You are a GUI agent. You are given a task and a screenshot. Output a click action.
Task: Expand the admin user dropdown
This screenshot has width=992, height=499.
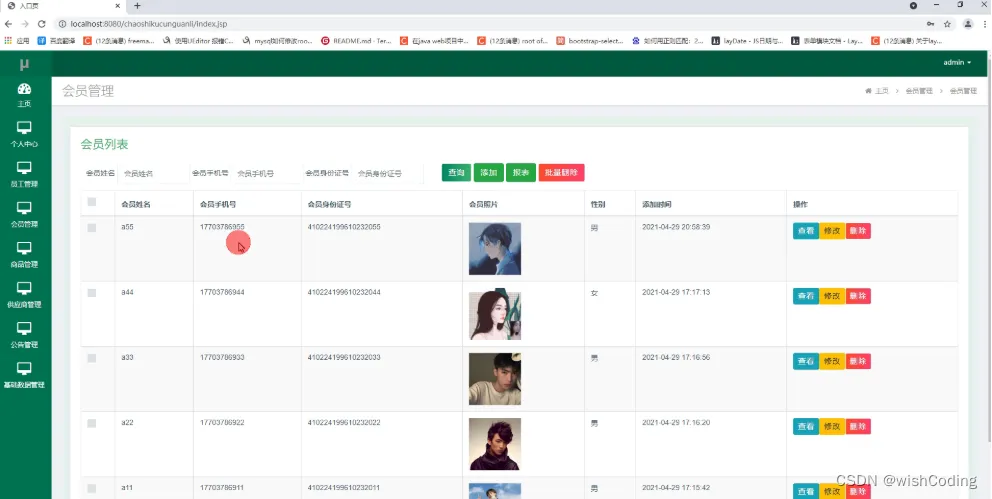point(957,63)
